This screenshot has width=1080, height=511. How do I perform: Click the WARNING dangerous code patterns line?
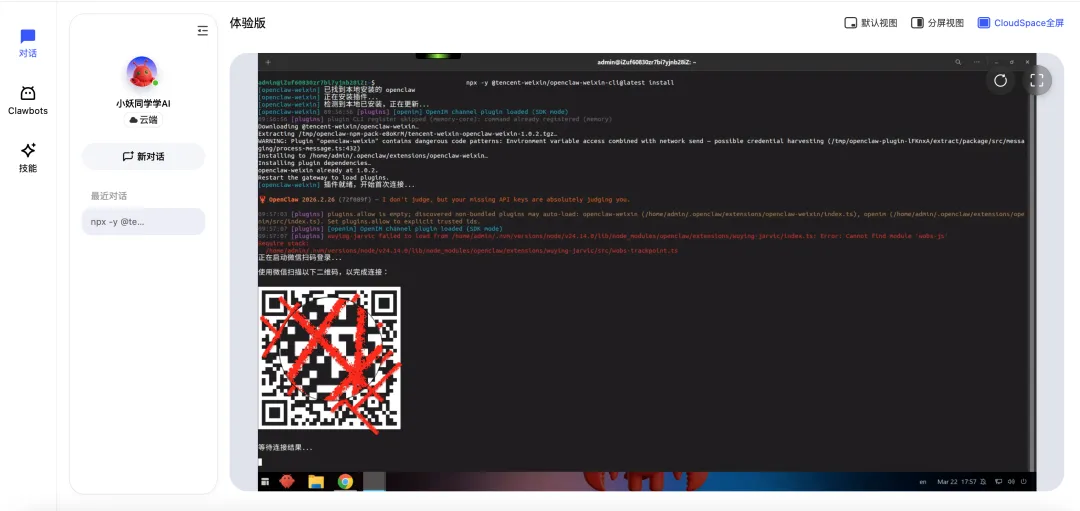pos(641,144)
